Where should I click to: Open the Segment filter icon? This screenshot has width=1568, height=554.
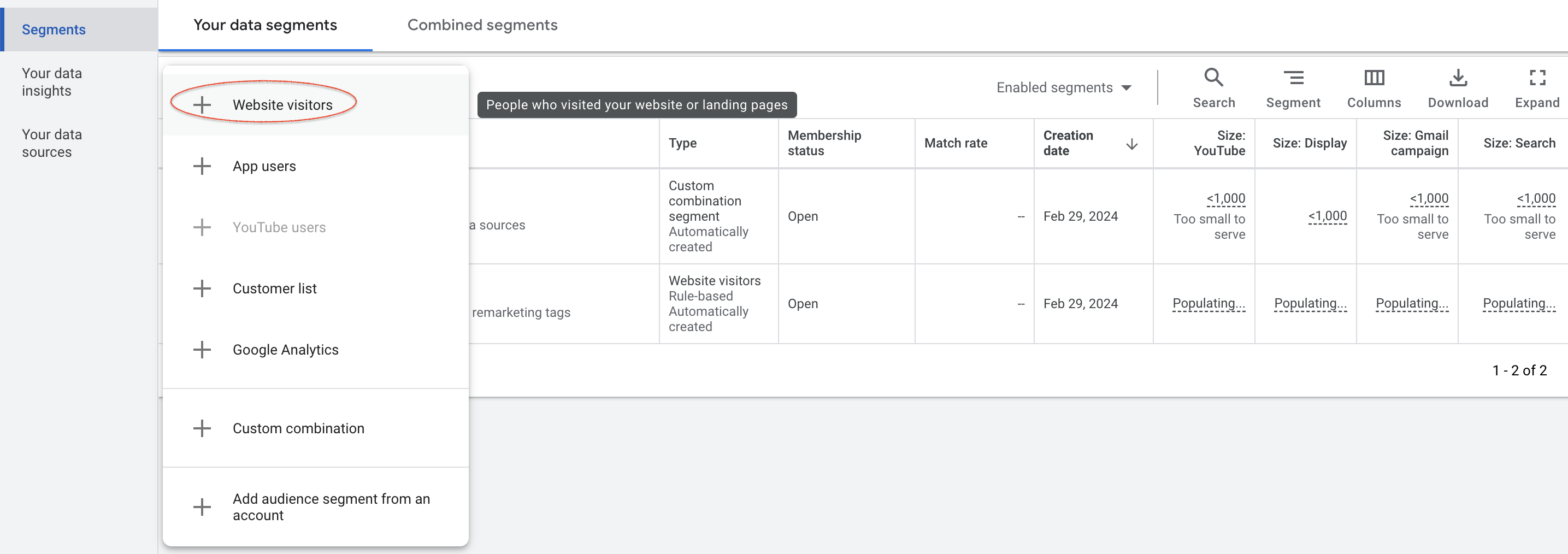(x=1293, y=78)
